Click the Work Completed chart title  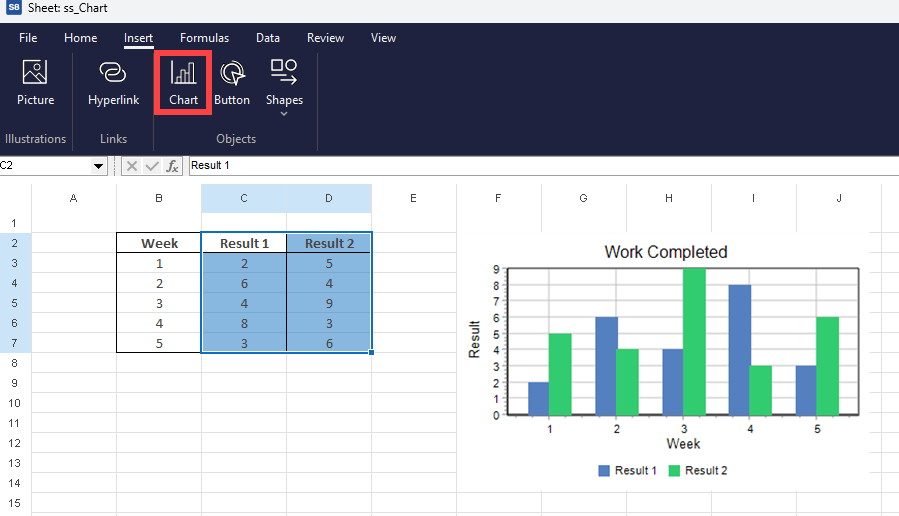(x=666, y=252)
